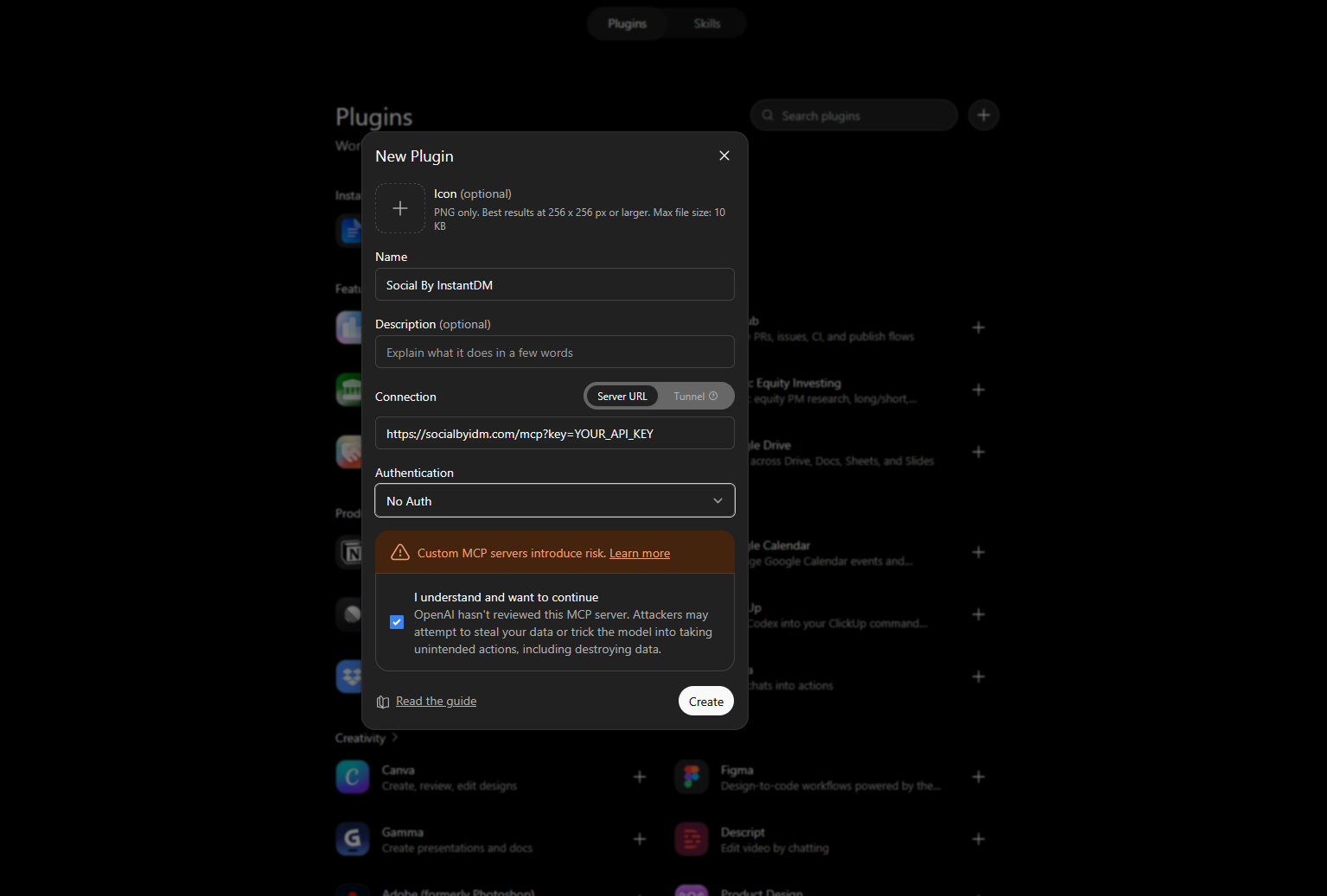1327x896 pixels.
Task: Open the Figma plugin icon
Action: coord(692,777)
